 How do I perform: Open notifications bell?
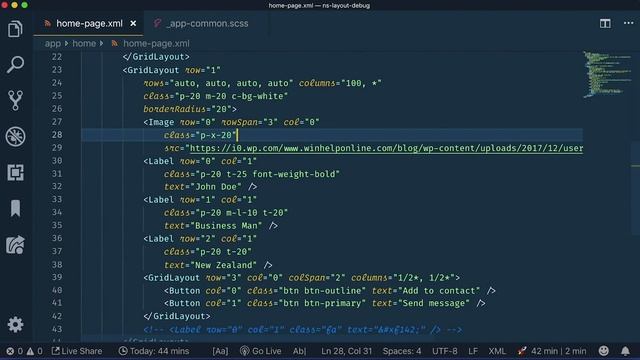click(625, 351)
